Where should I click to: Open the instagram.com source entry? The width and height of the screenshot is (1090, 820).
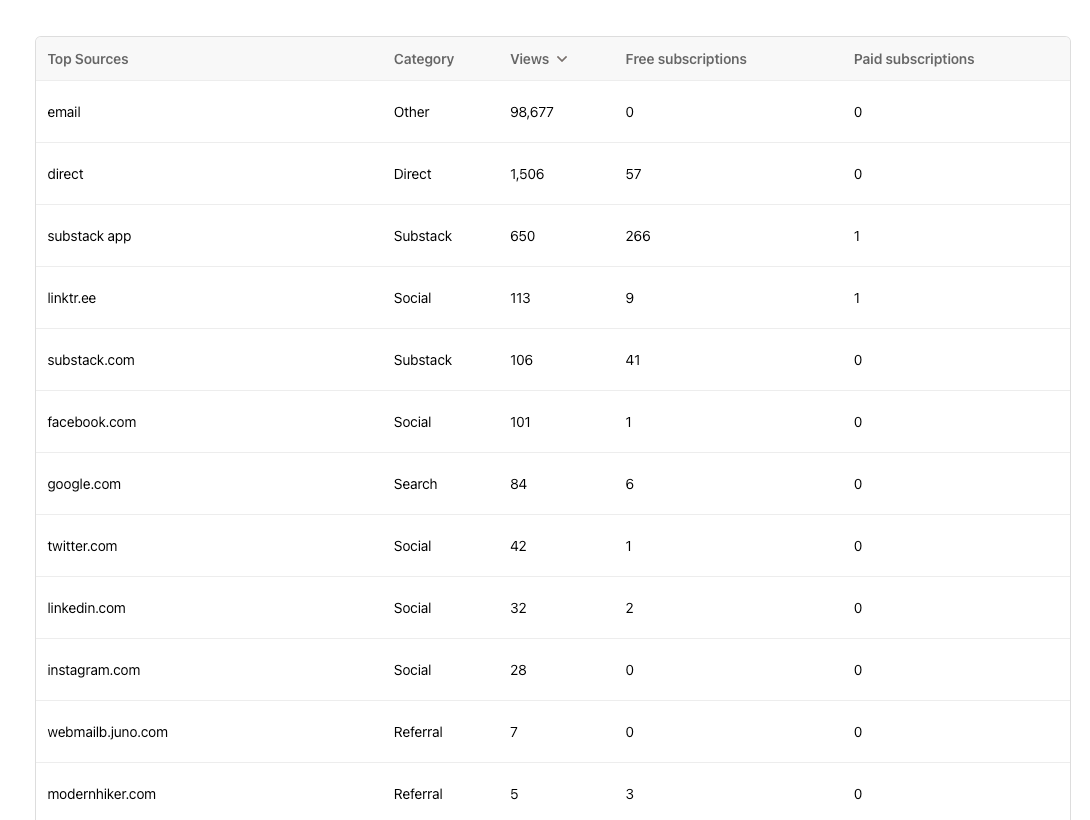(x=94, y=670)
